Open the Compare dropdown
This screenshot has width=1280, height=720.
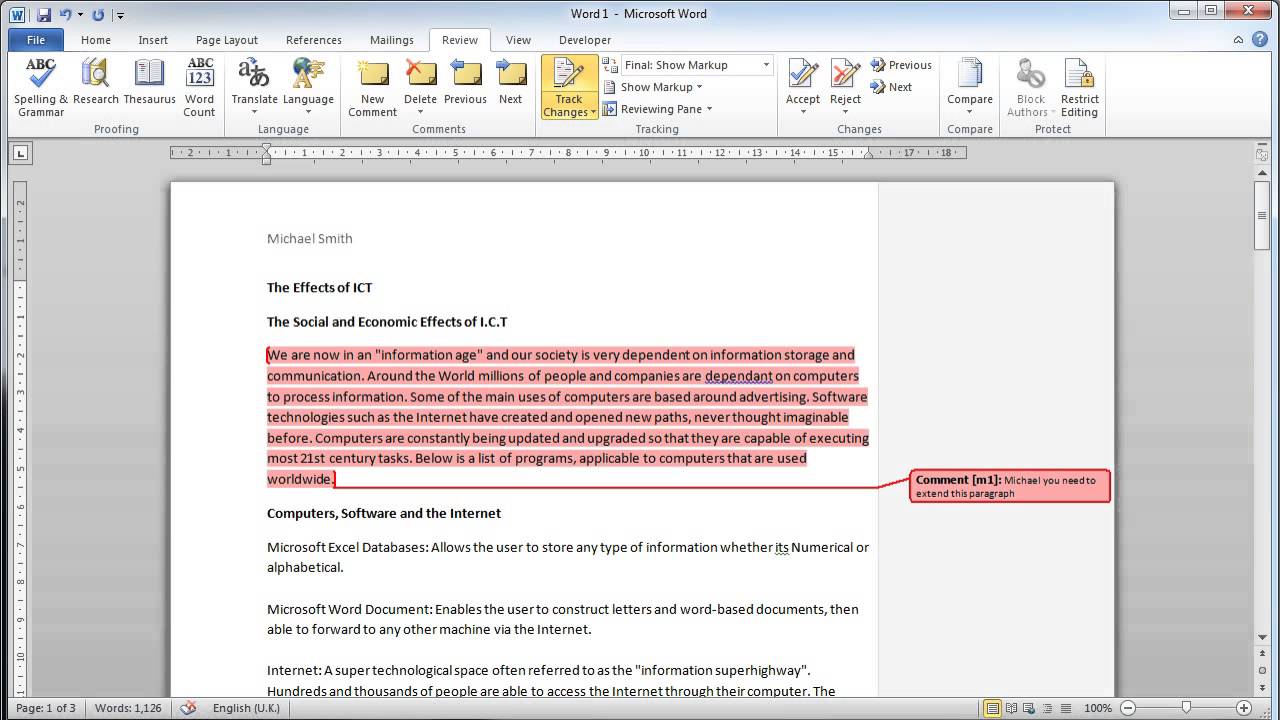click(x=970, y=87)
